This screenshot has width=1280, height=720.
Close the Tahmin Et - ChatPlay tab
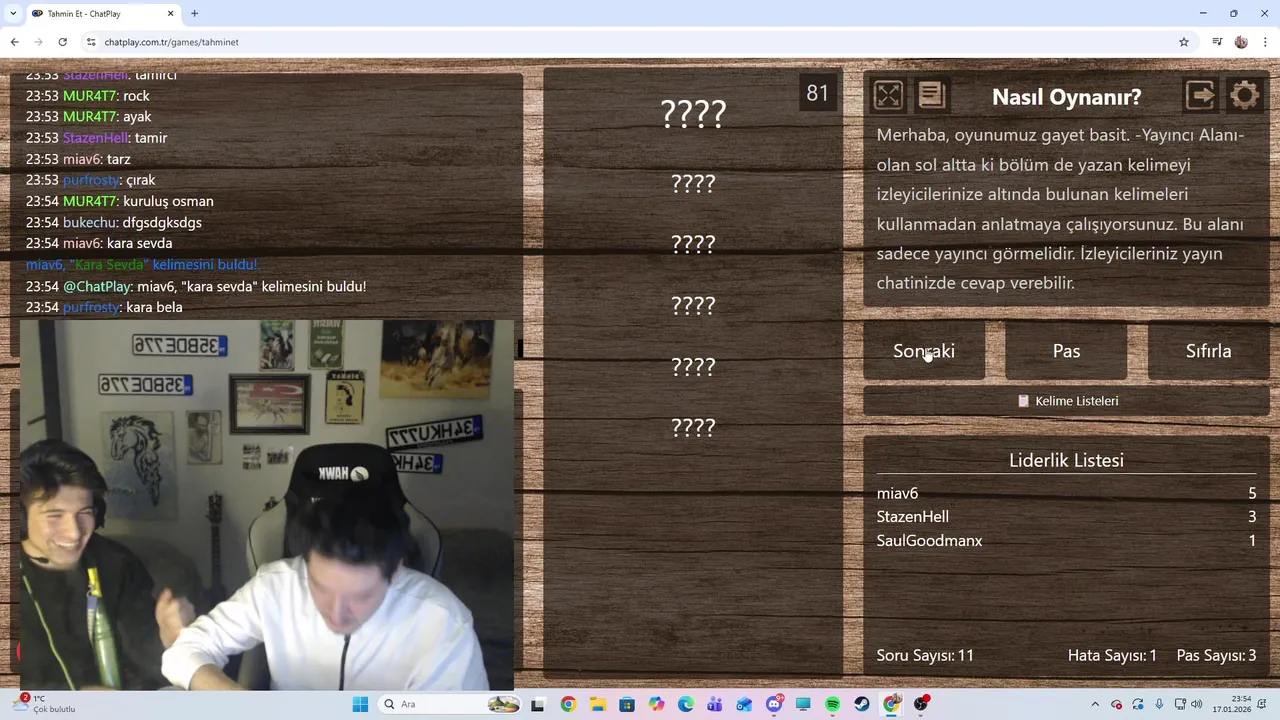pos(170,14)
